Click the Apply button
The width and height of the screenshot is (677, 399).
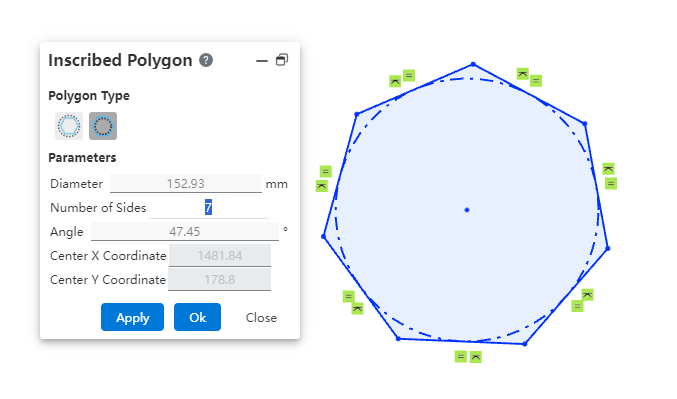tap(133, 317)
